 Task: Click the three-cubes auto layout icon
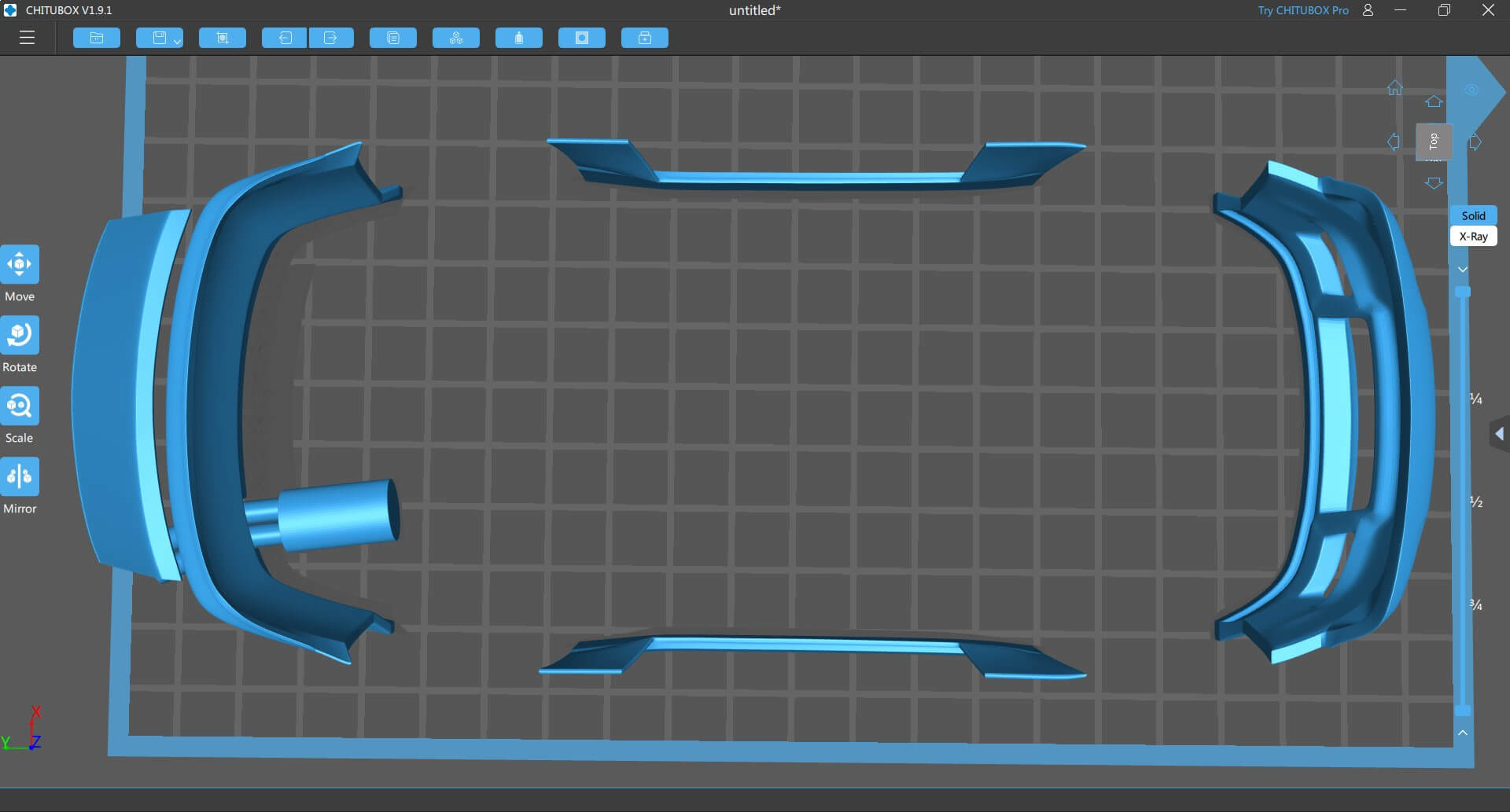[456, 38]
